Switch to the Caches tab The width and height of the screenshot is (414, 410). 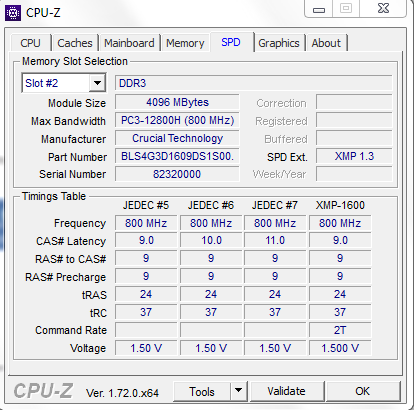click(75, 43)
